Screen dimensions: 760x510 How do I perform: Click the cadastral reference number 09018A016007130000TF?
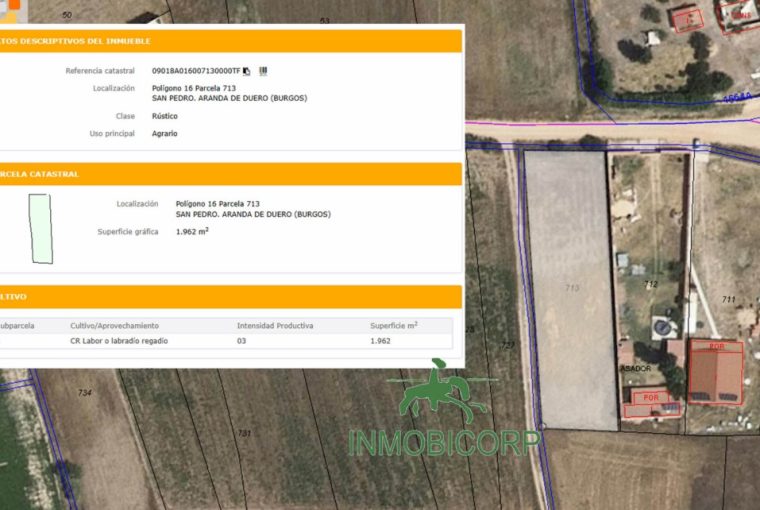[195, 71]
